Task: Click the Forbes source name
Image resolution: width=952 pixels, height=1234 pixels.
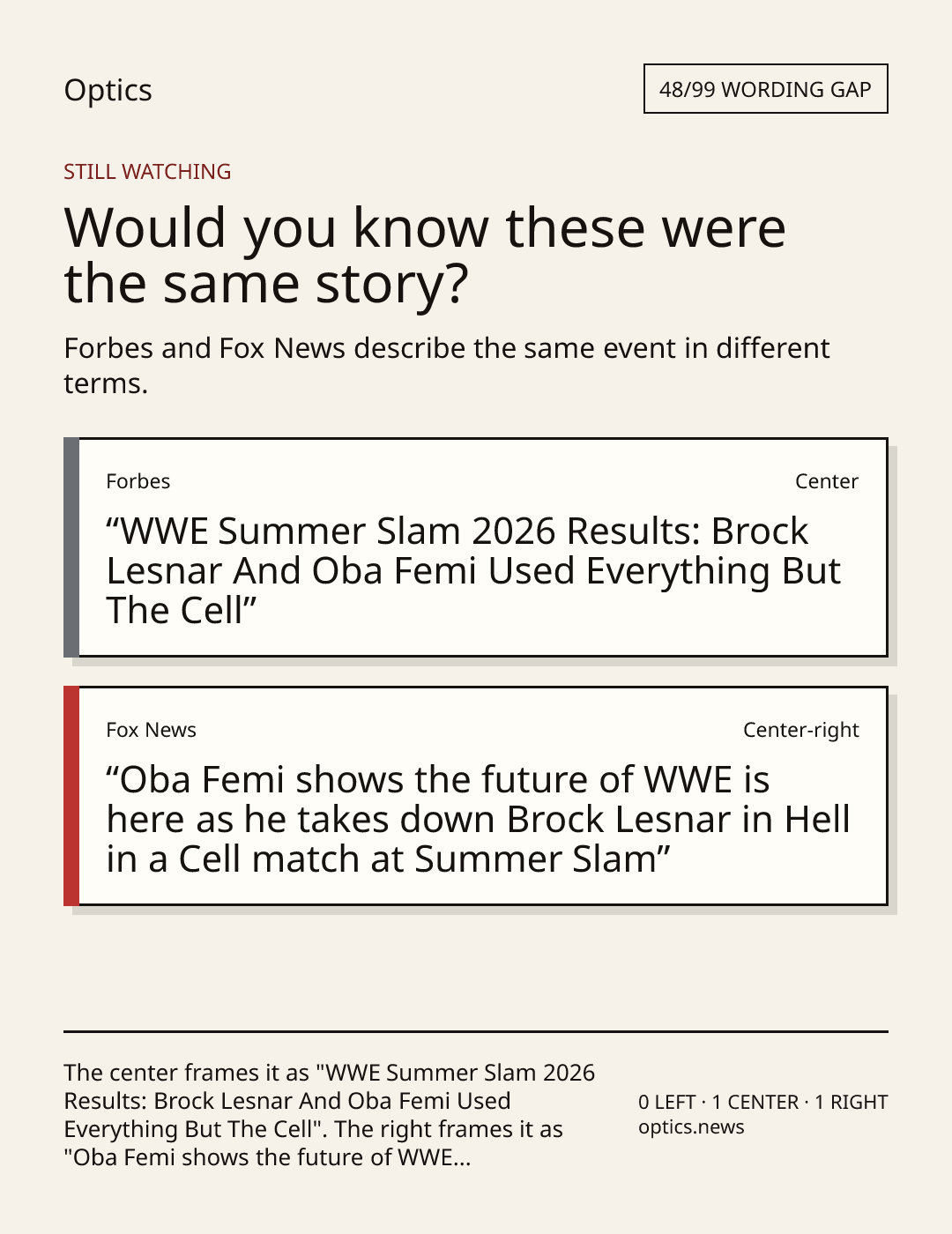Action: [138, 481]
